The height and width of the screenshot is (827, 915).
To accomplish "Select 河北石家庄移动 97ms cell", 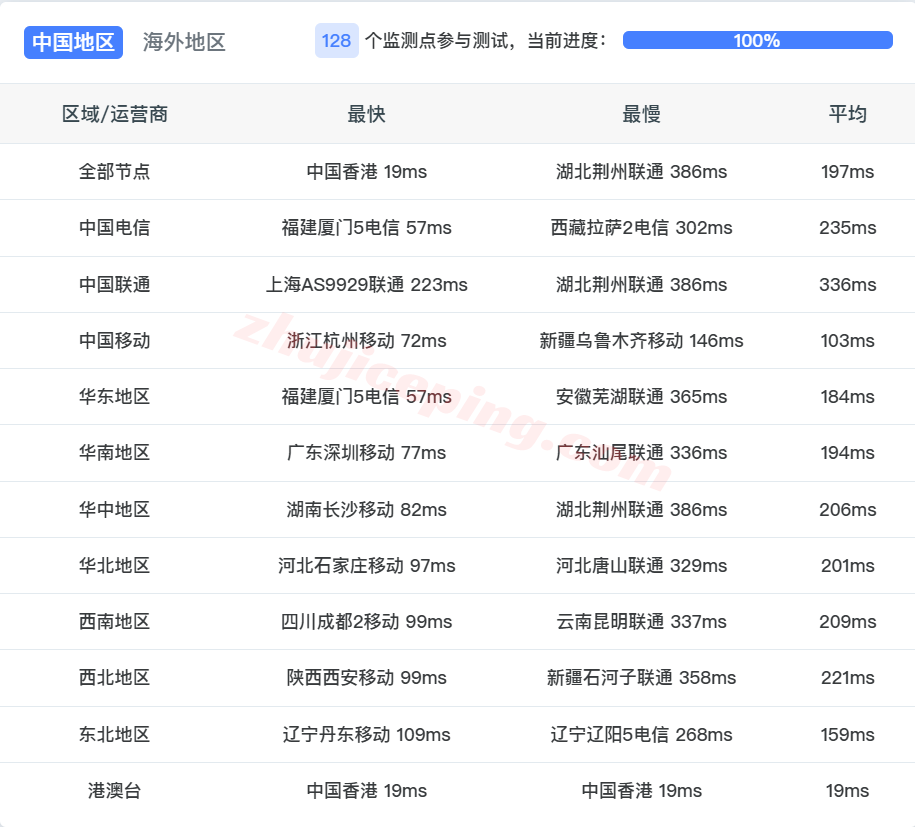I will coord(366,566).
